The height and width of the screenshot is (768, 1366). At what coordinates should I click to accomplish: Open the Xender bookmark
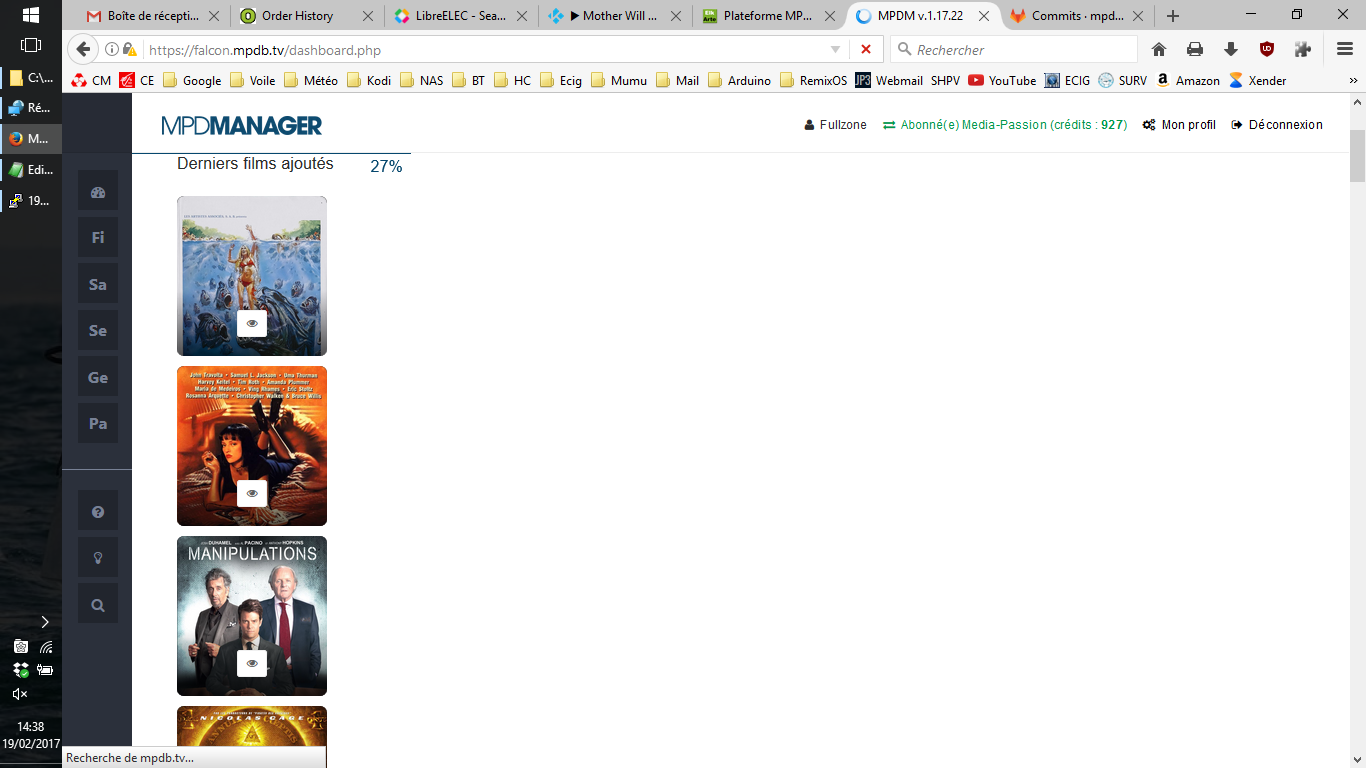(1257, 81)
